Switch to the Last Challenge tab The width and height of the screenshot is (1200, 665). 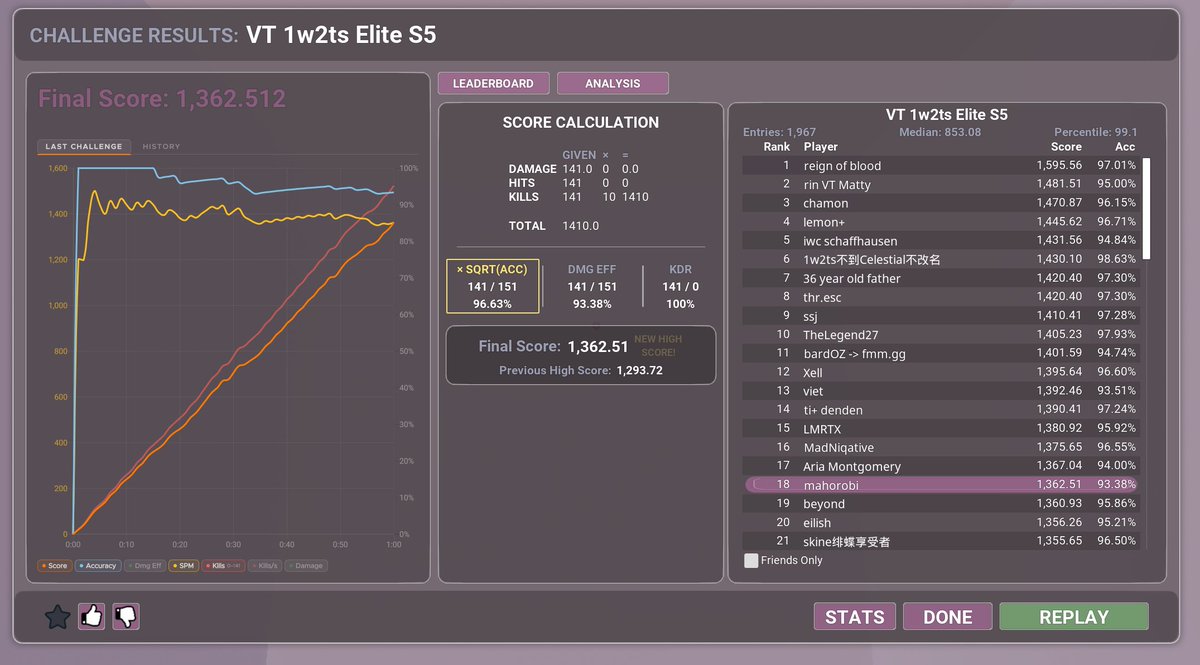tap(84, 147)
